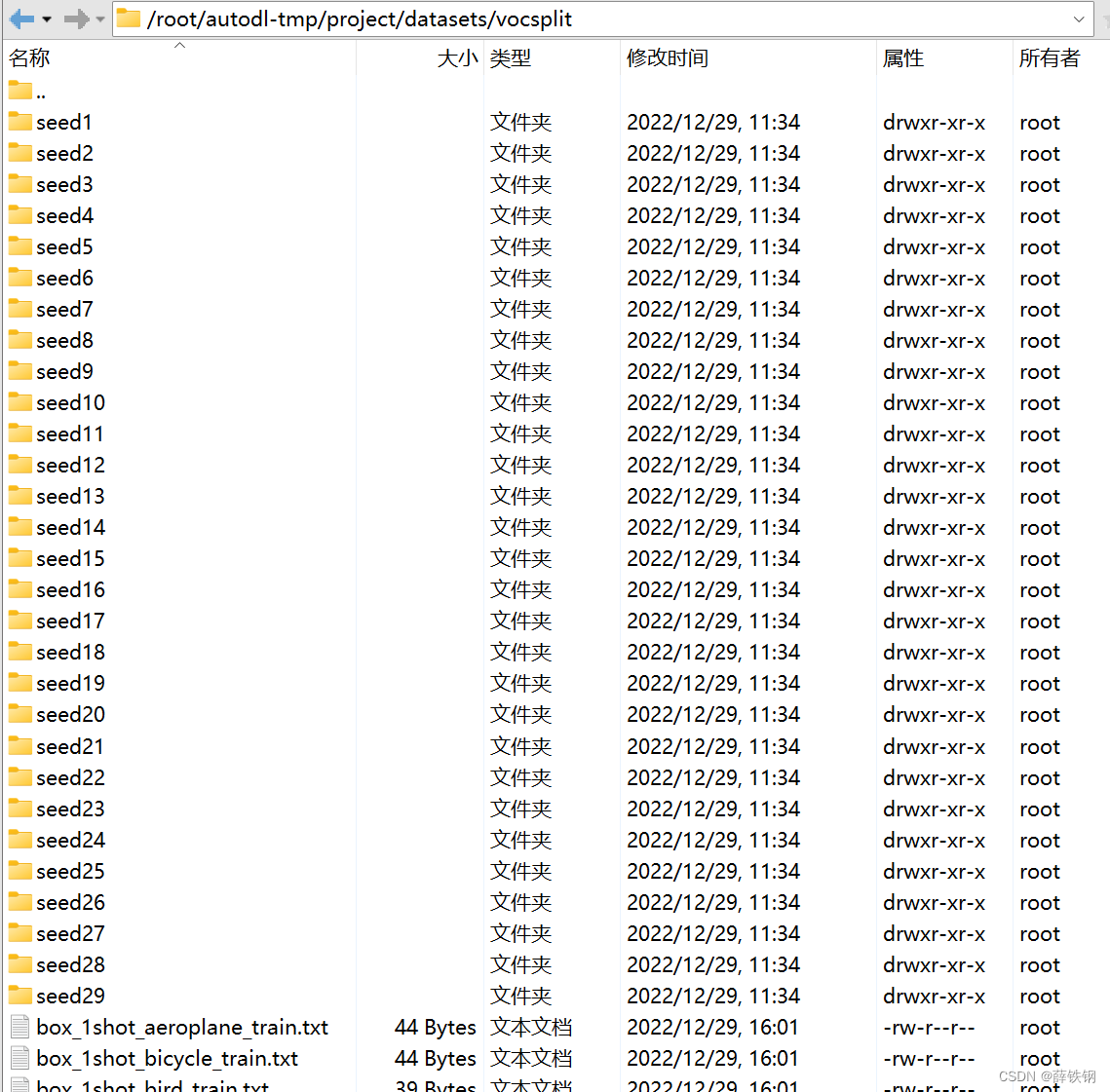Click the seed27 folder name

(x=71, y=933)
